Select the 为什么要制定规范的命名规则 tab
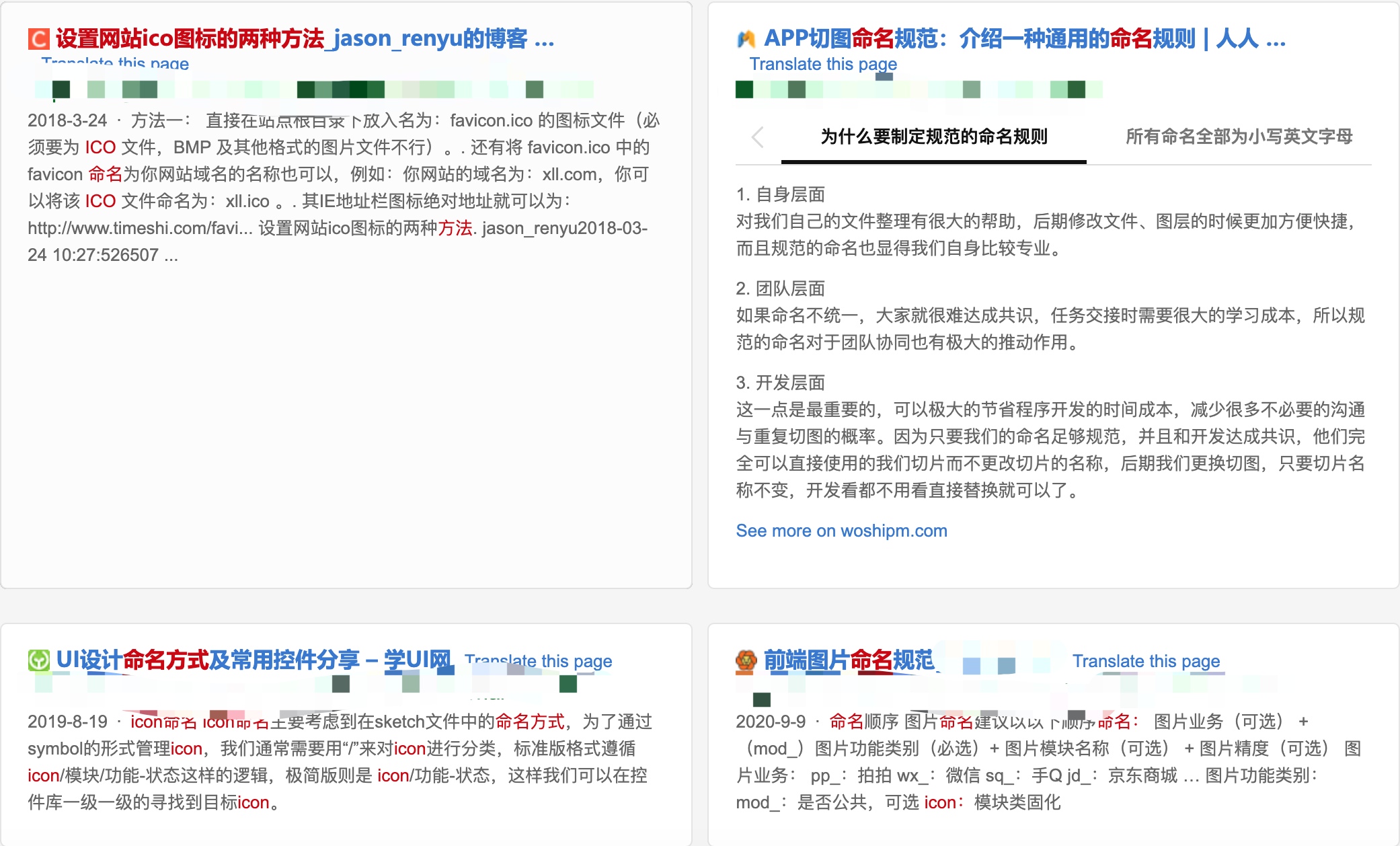Viewport: 1400px width, 846px height. click(933, 137)
